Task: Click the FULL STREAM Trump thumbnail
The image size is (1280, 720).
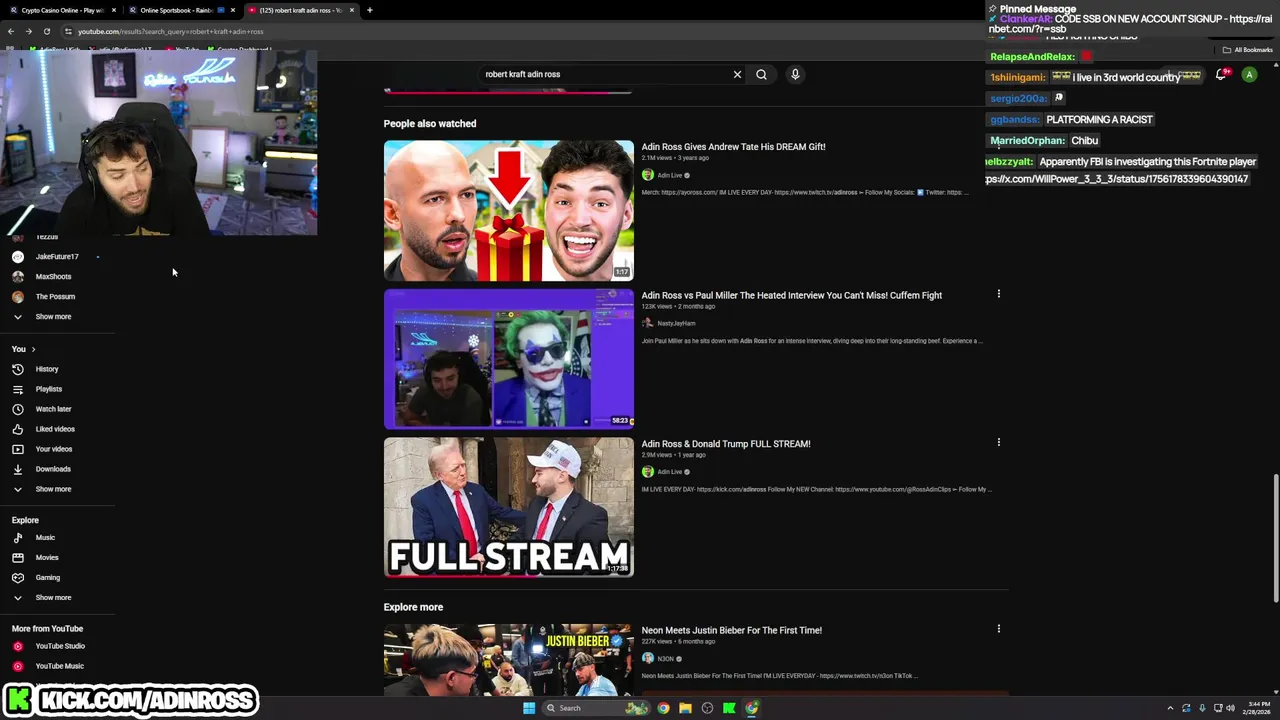Action: pos(509,507)
